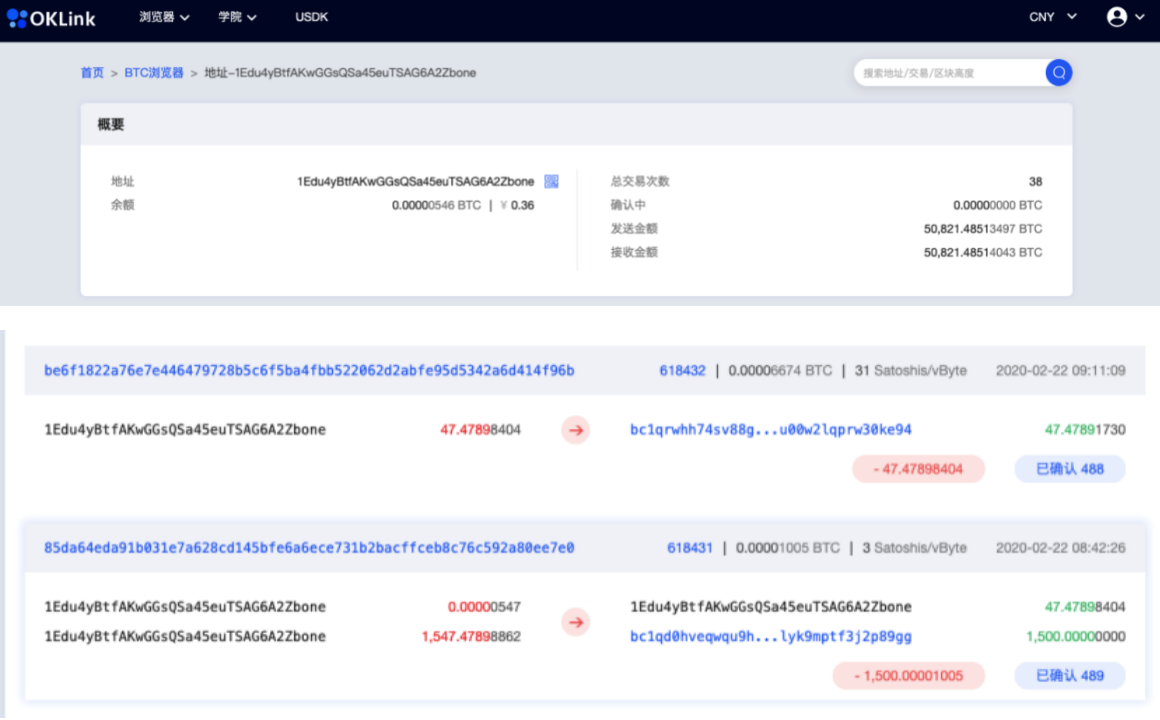Screen dimensions: 1160x720
Task: Open recipient address bc1qd0hveqwqu9h
Action: tap(770, 636)
